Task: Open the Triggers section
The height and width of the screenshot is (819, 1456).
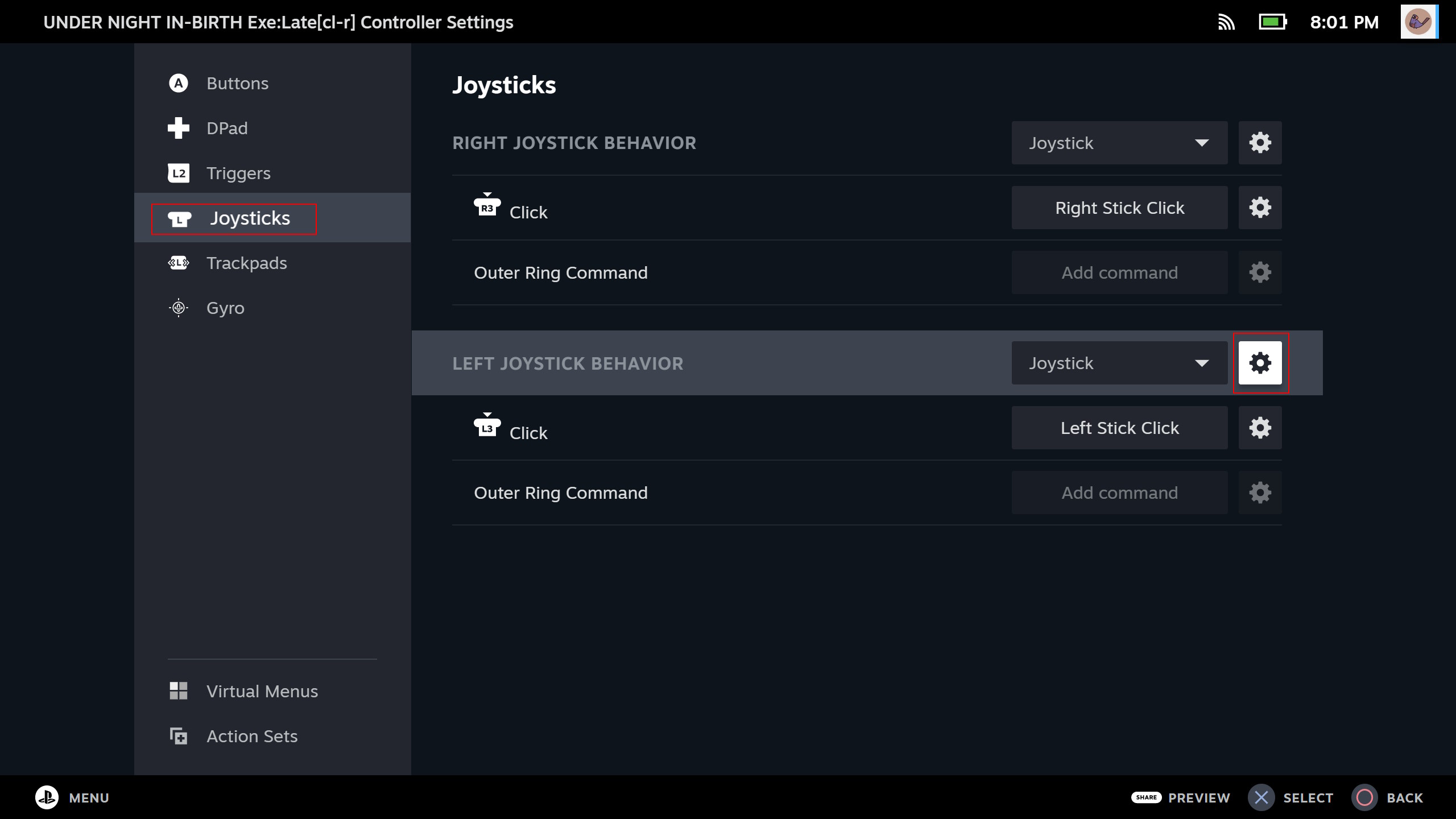Action: pyautogui.click(x=238, y=173)
